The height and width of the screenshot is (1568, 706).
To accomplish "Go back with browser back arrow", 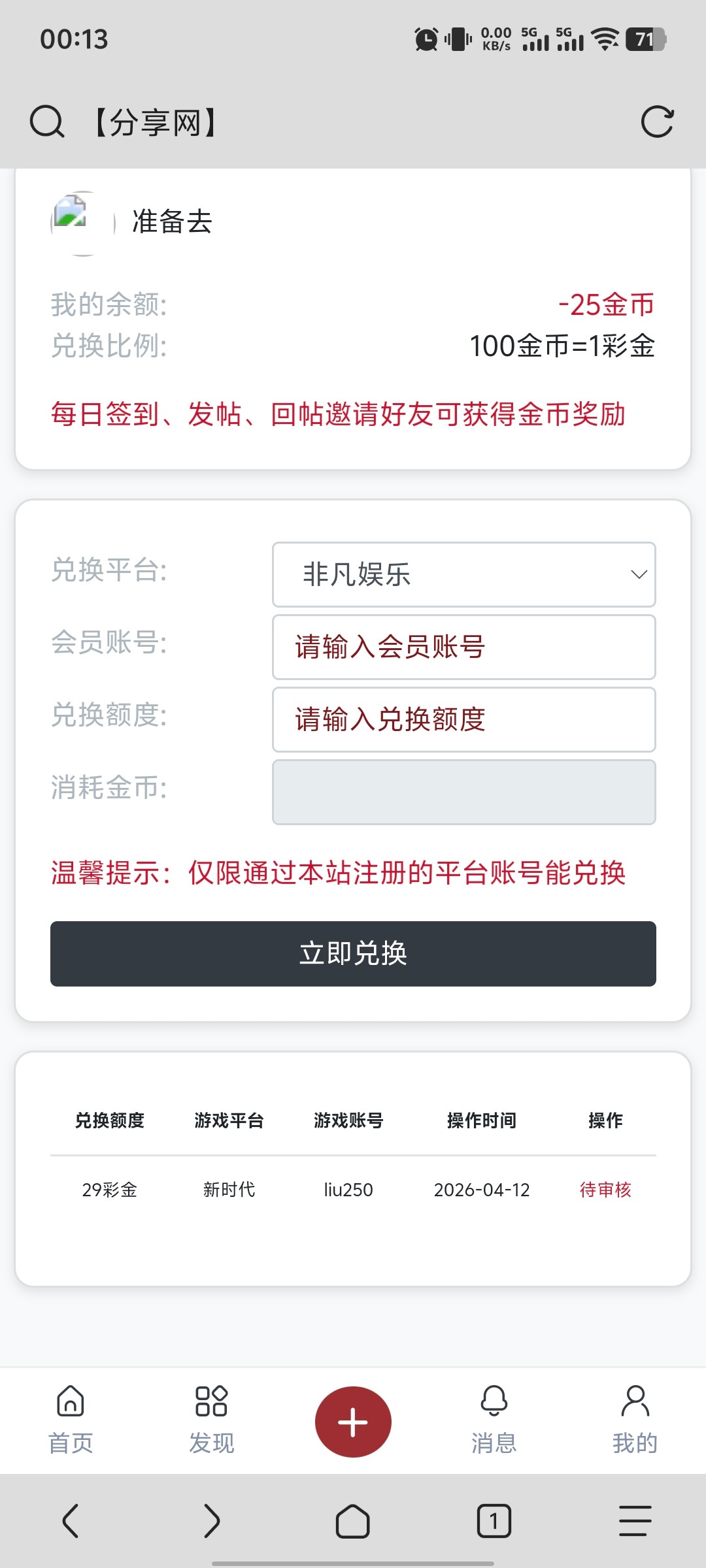I will [x=71, y=1521].
